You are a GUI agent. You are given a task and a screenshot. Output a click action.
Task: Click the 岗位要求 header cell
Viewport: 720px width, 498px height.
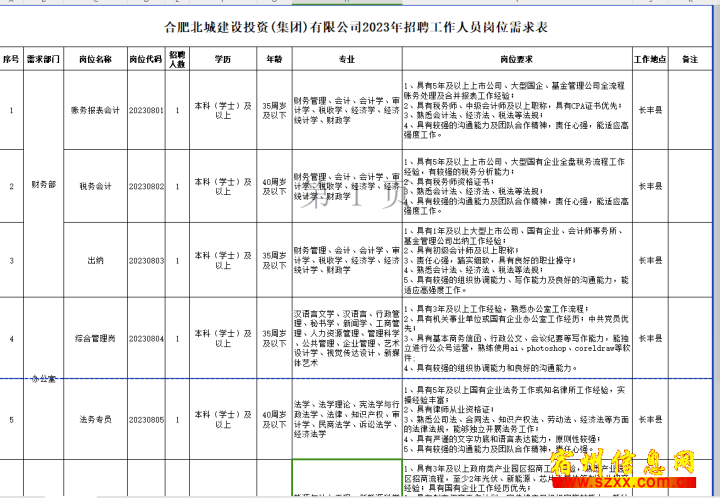coord(517,59)
